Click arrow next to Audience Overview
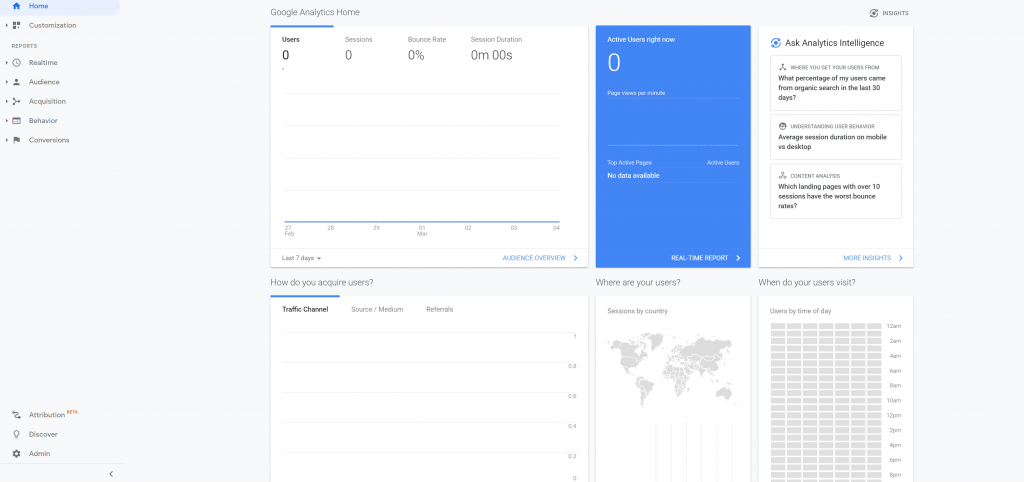1024x482 pixels. [575, 258]
